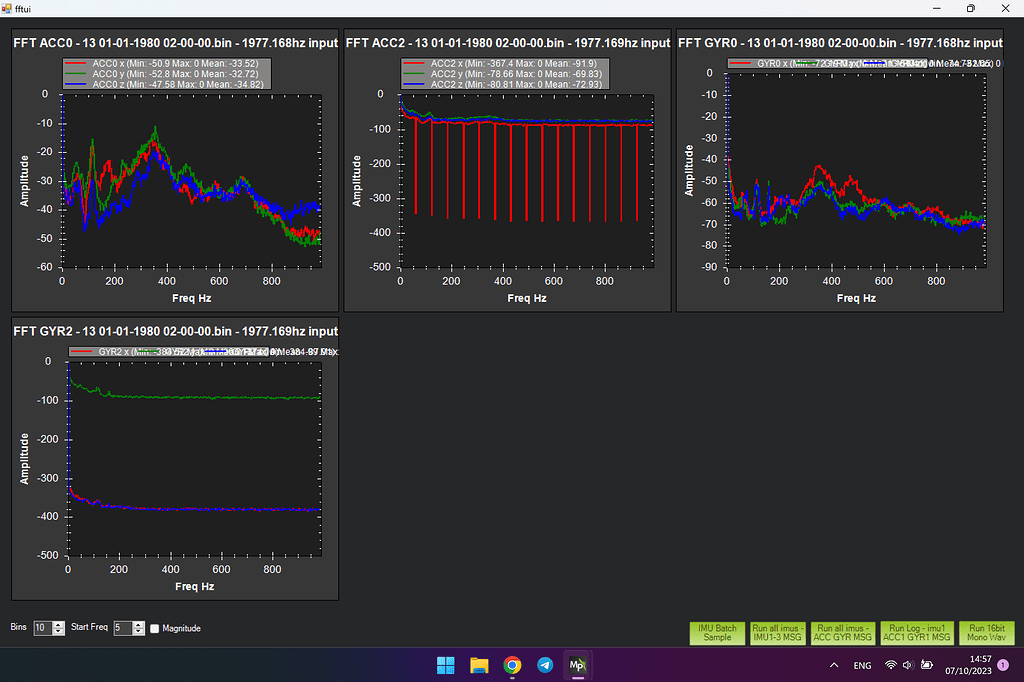Screen dimensions: 1024x682
Task: Open Telegram from the taskbar
Action: (544, 664)
